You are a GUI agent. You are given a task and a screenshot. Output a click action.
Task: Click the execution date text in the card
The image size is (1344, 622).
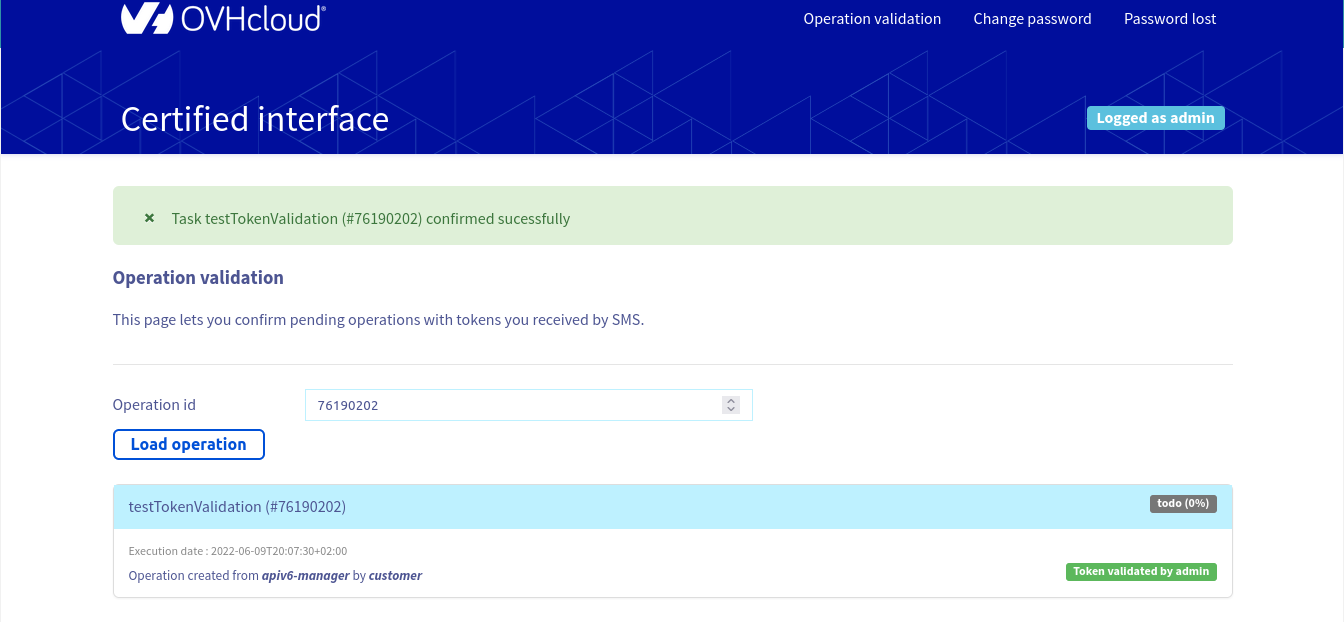238,550
